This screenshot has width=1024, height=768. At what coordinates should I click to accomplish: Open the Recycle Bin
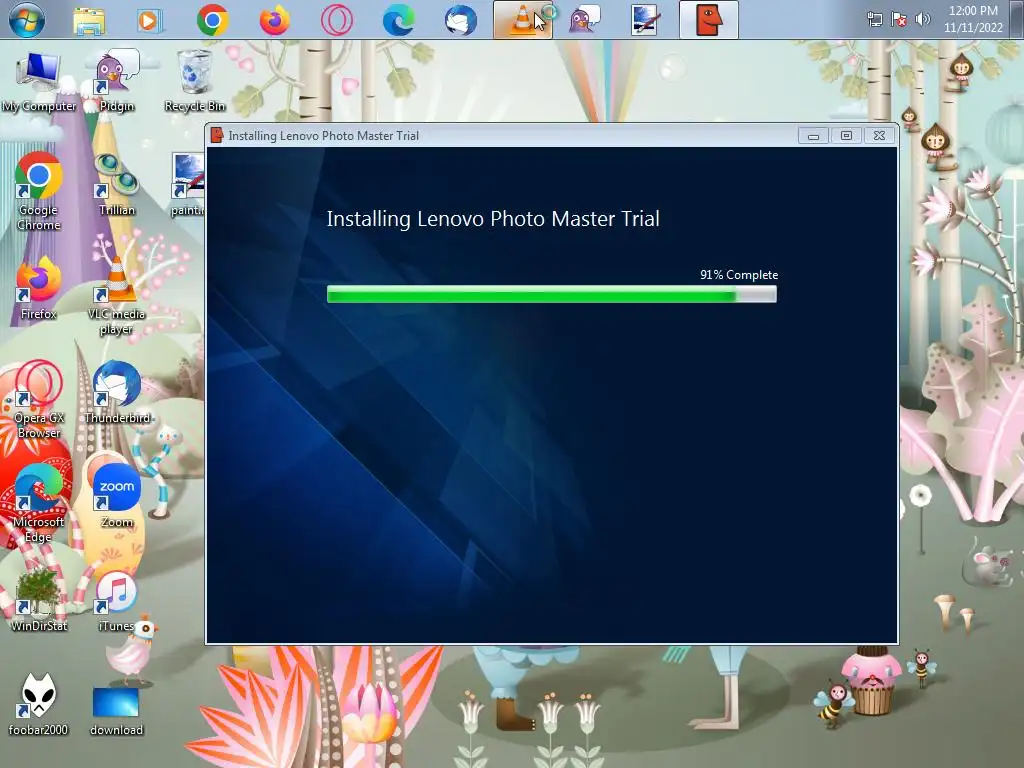[x=195, y=82]
